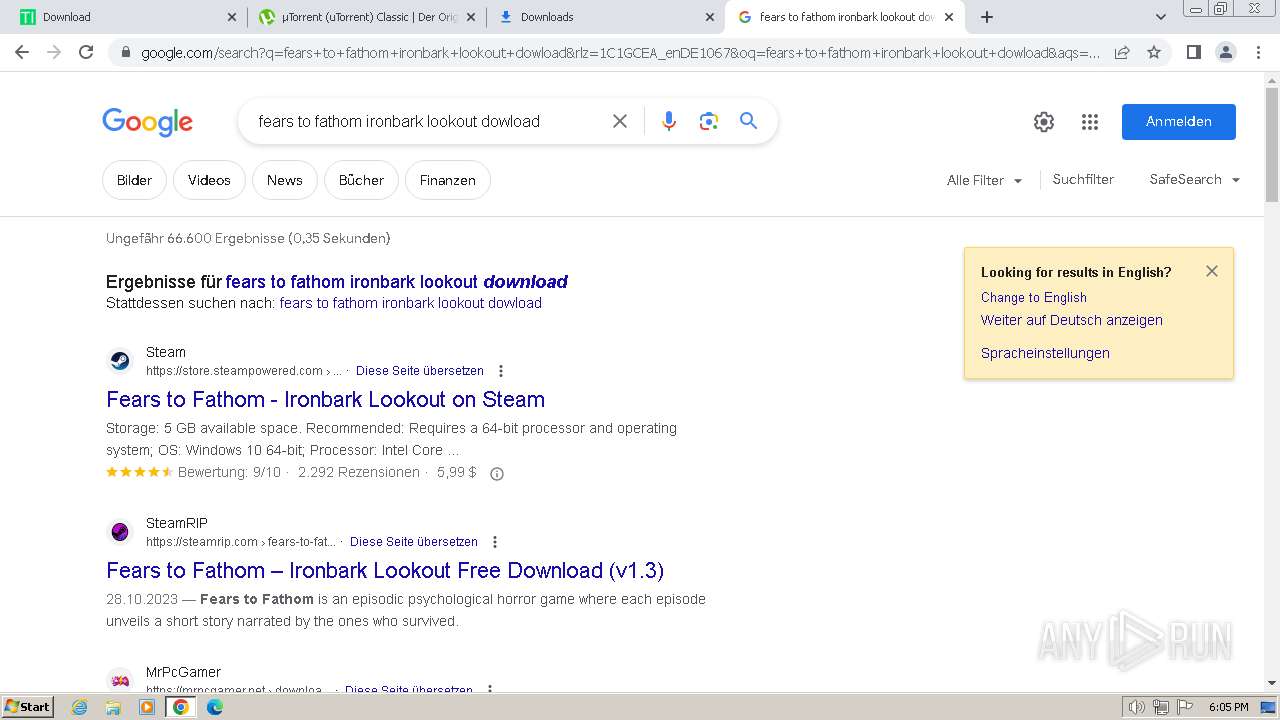Click Weiter auf Deutsch anzeigen
1280x720 pixels.
click(x=1072, y=321)
